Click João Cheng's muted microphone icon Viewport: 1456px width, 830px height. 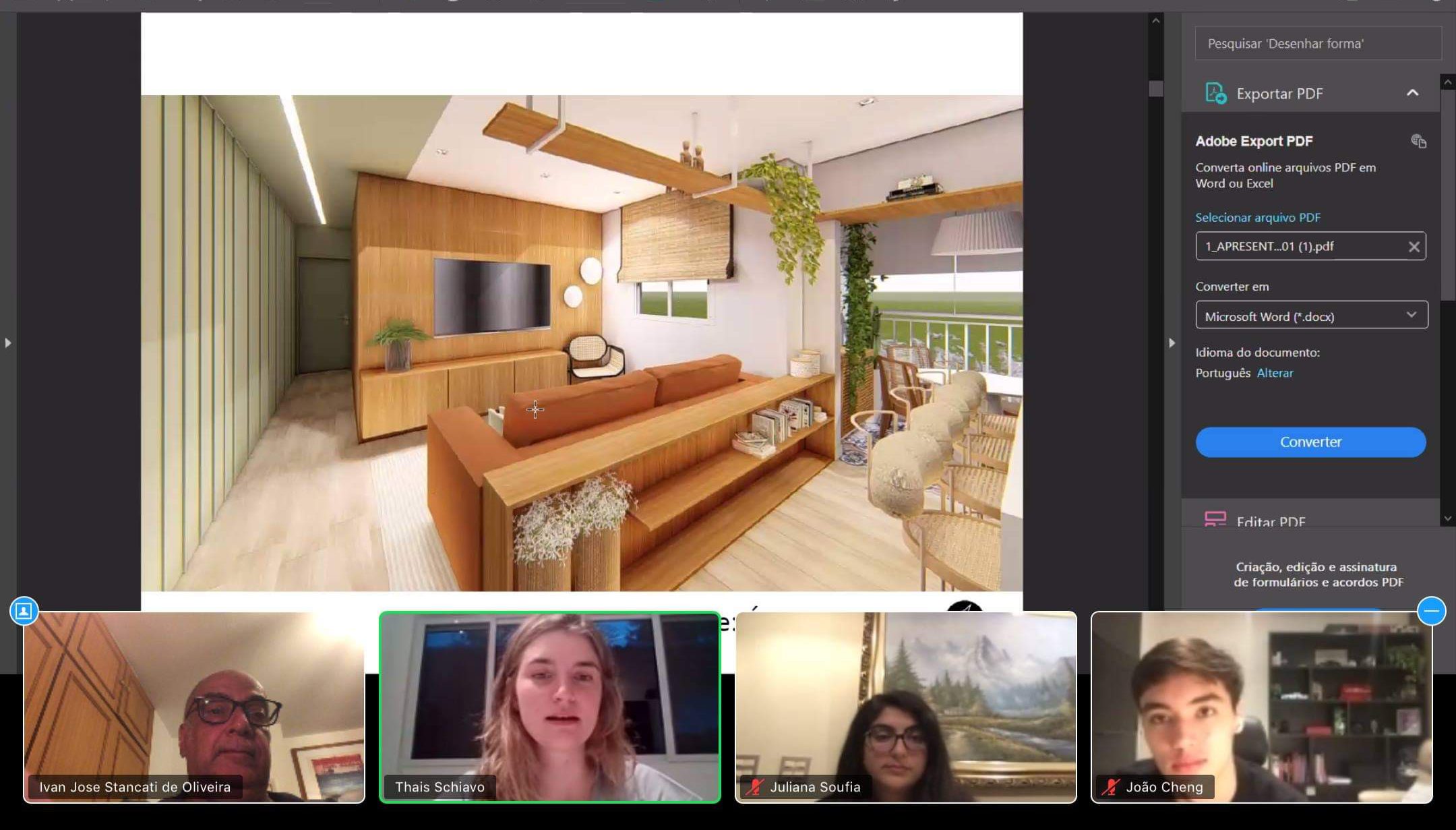click(x=1110, y=787)
